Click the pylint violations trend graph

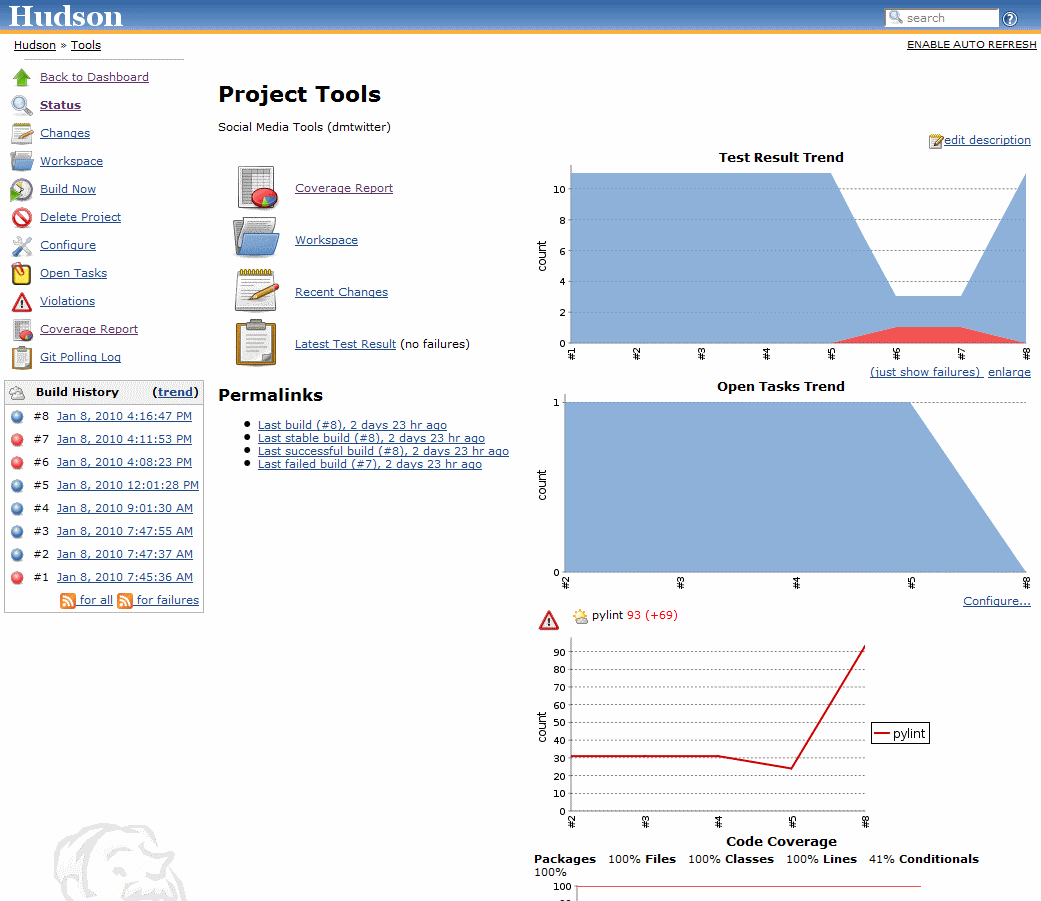pyautogui.click(x=734, y=731)
